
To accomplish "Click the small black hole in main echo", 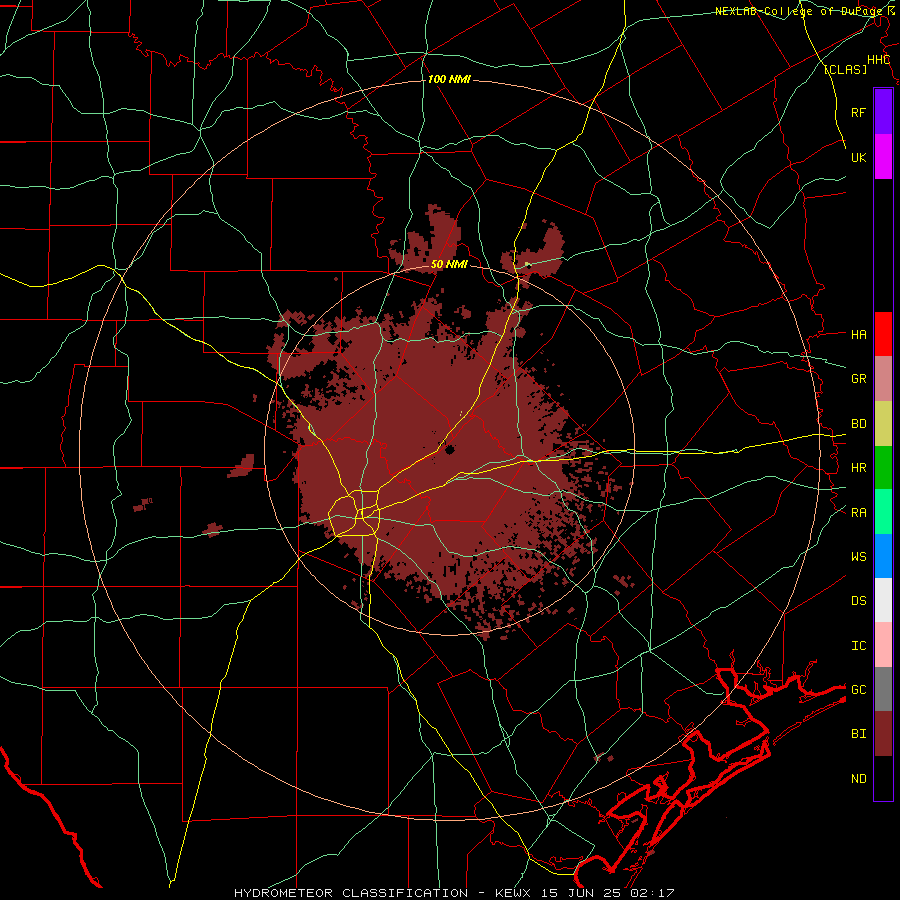I will coord(449,450).
